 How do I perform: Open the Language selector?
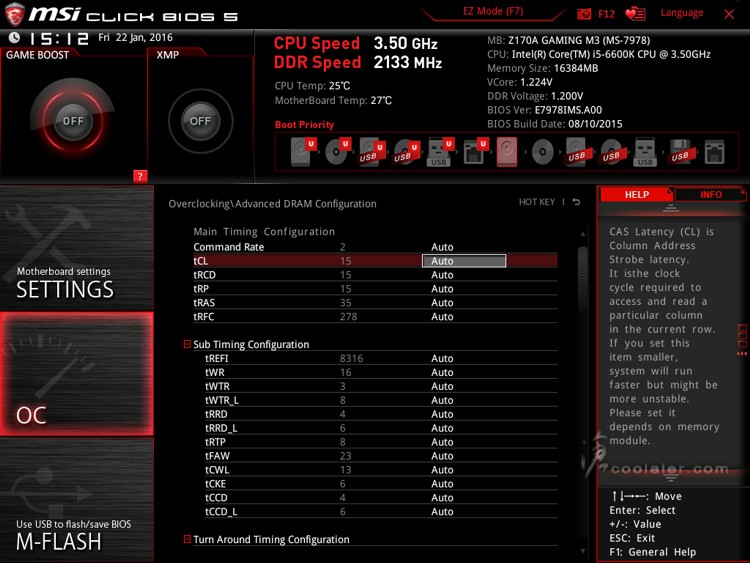682,13
